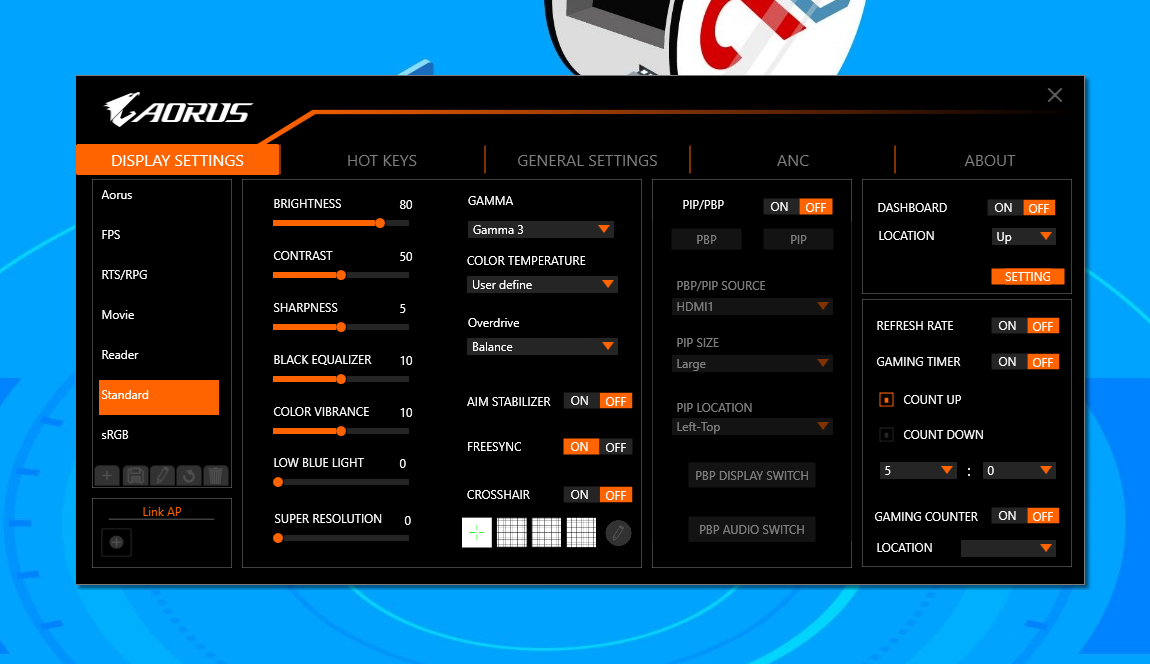Open the General Settings tab
Screen dimensions: 1150x664
[x=587, y=161]
